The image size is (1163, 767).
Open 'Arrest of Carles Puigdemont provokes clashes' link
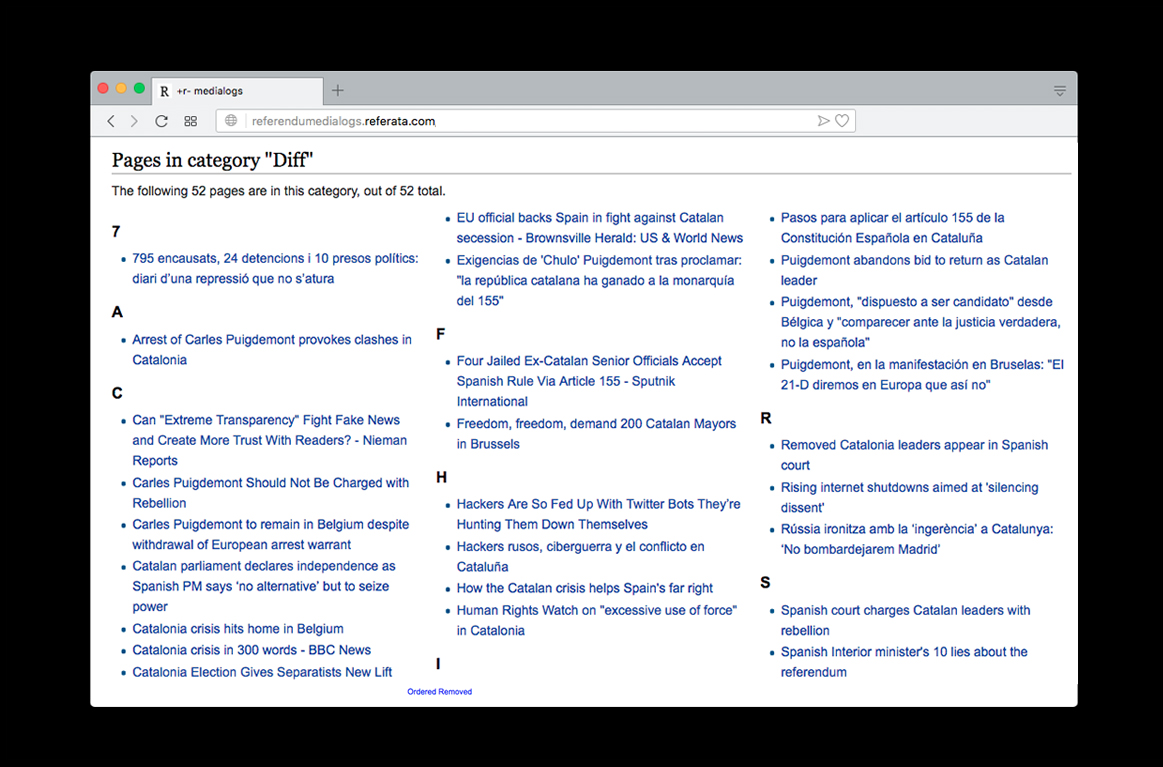tap(272, 349)
